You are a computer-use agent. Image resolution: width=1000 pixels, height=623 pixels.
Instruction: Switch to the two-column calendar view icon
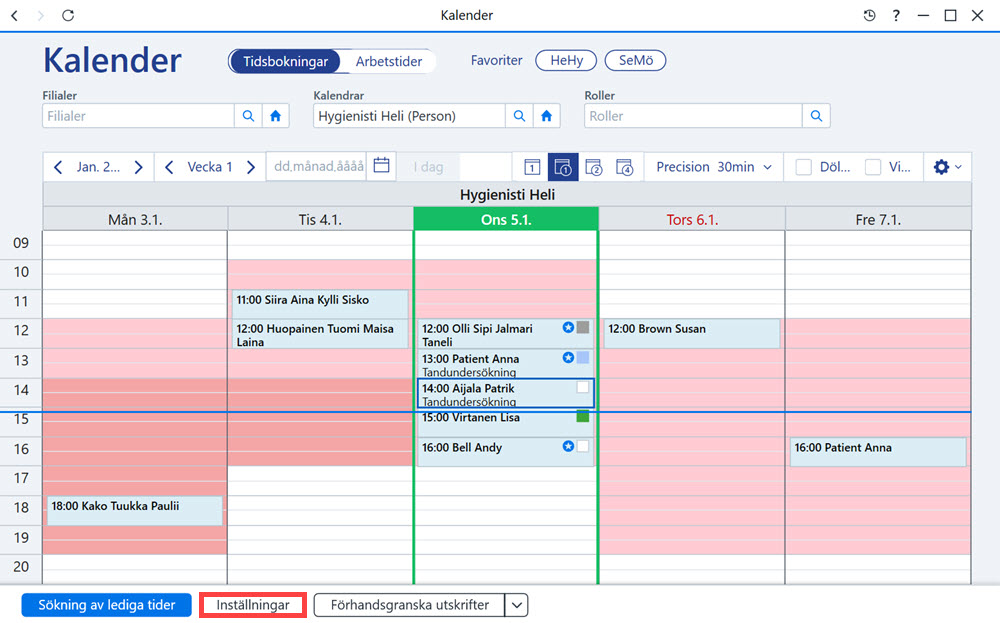594,167
